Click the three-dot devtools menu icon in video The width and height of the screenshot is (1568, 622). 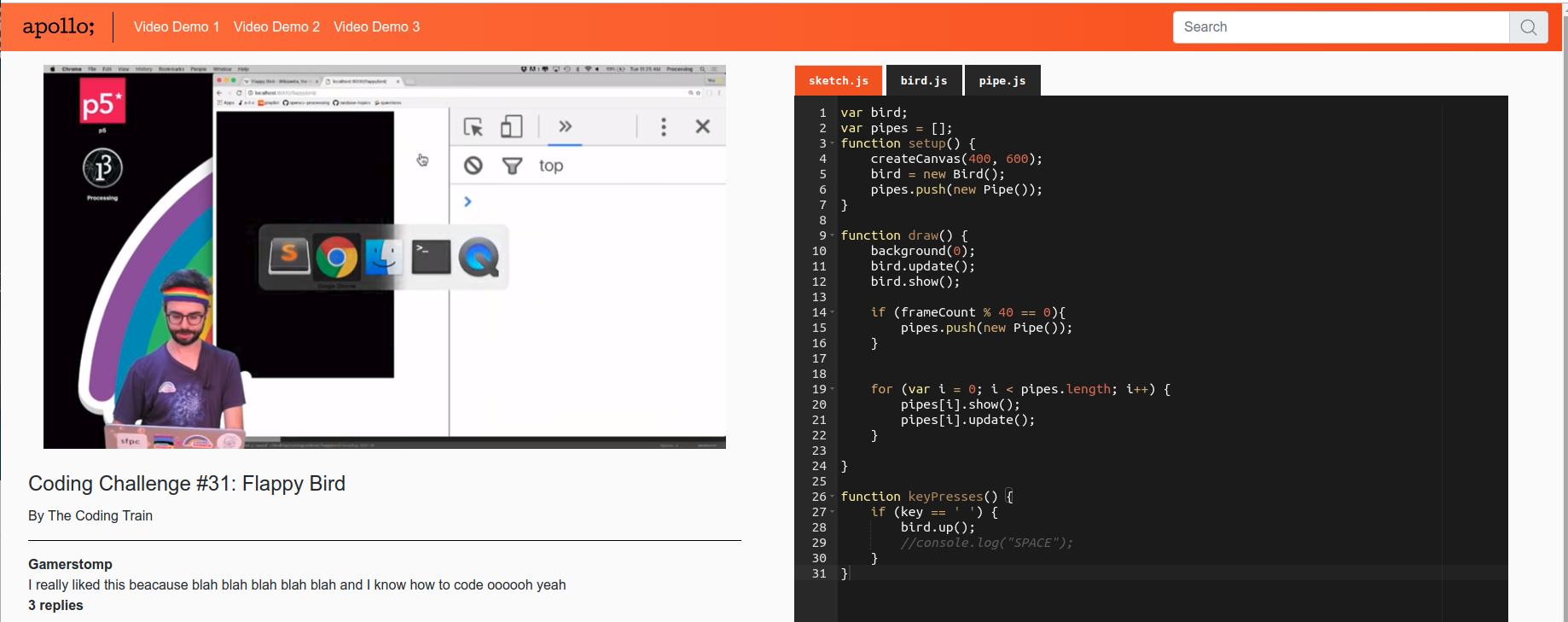[664, 127]
